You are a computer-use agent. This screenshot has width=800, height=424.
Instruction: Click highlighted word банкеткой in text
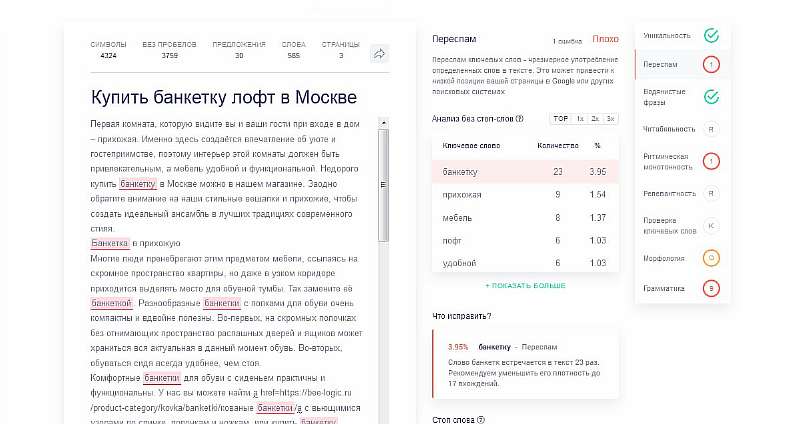[x=111, y=303]
